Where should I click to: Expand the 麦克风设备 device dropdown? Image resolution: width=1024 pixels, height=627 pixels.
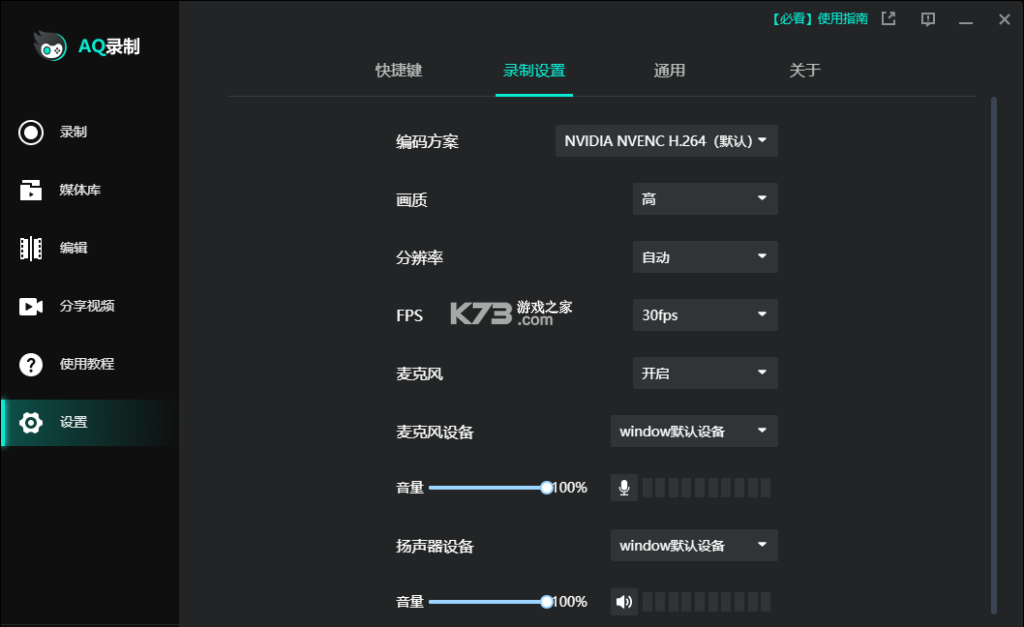(694, 431)
